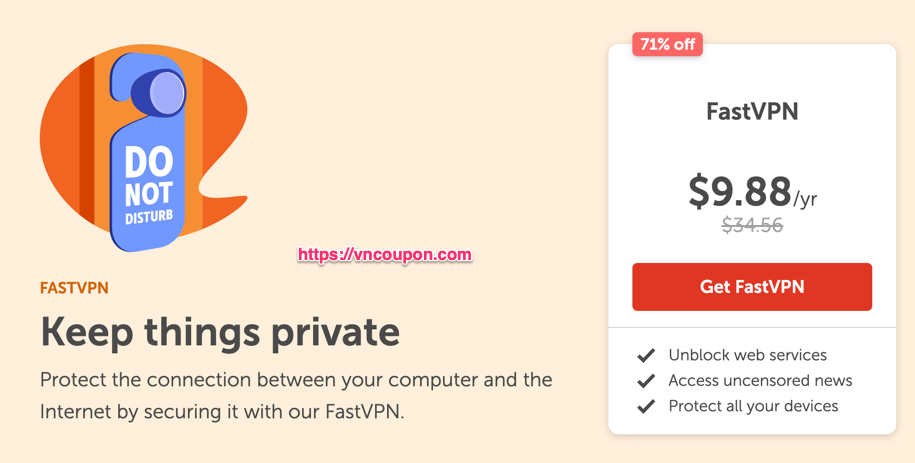Open the vncoupon.com watermark link

pos(385,255)
